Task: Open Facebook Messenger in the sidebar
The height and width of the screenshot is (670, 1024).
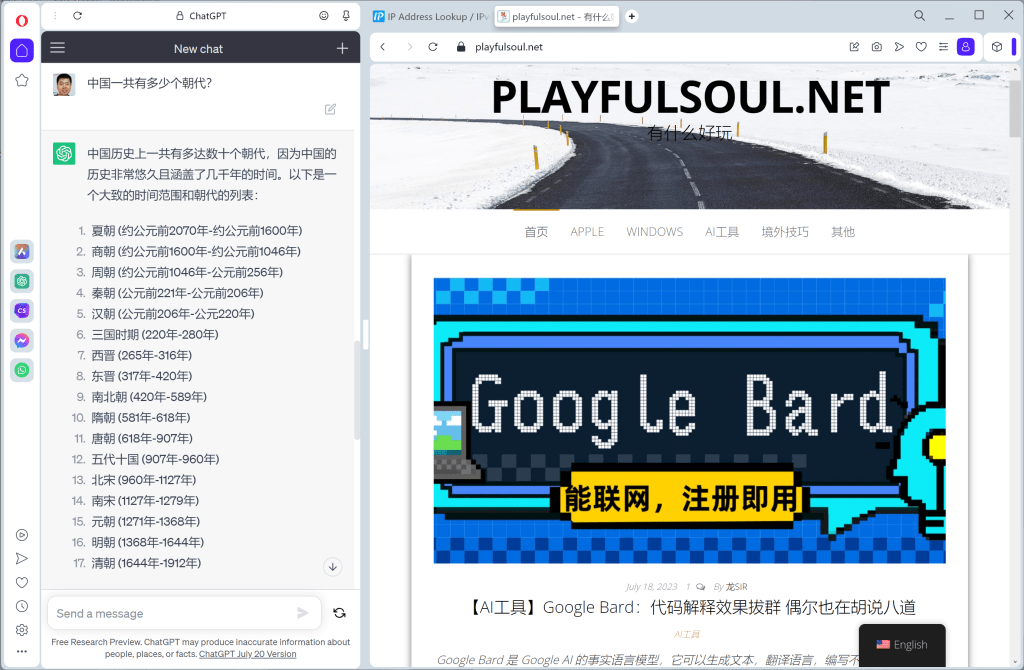Action: (x=22, y=340)
